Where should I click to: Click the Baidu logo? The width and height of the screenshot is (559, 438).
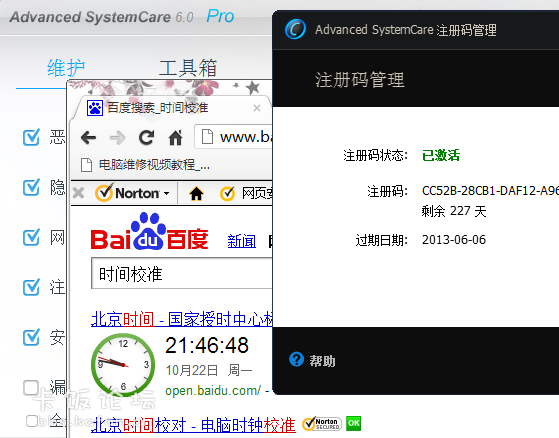(149, 232)
